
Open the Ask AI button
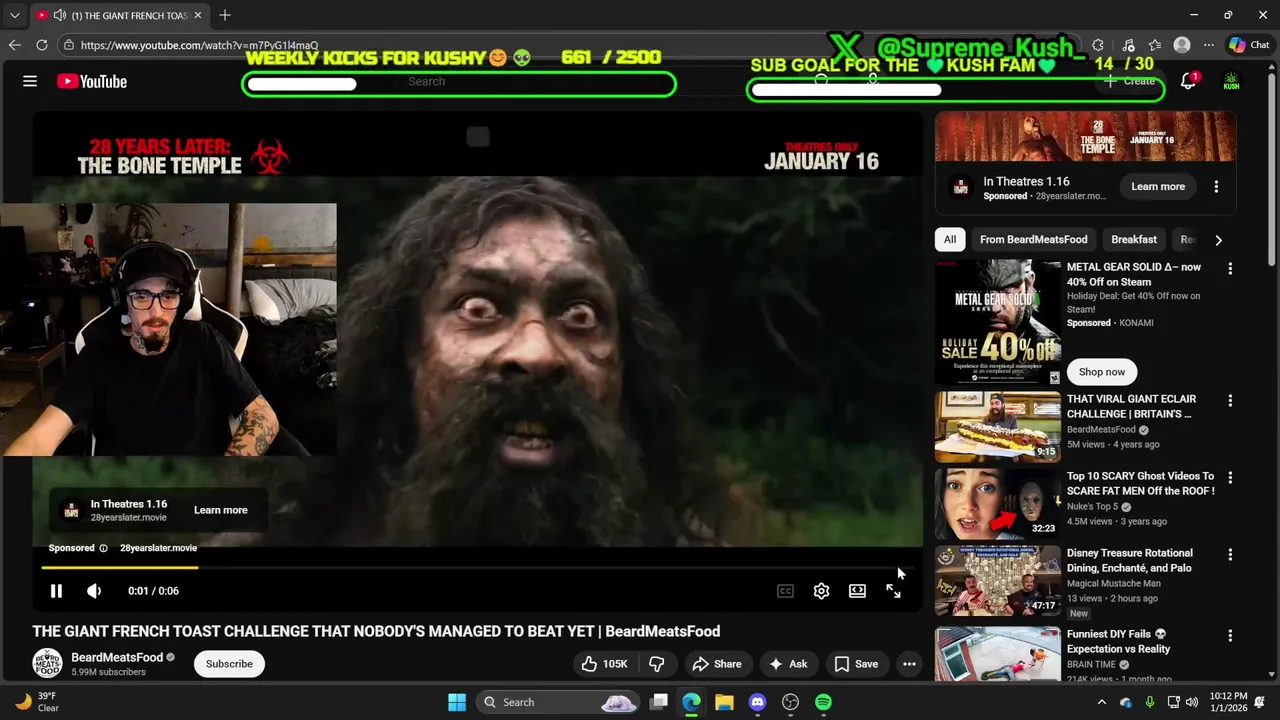click(787, 664)
